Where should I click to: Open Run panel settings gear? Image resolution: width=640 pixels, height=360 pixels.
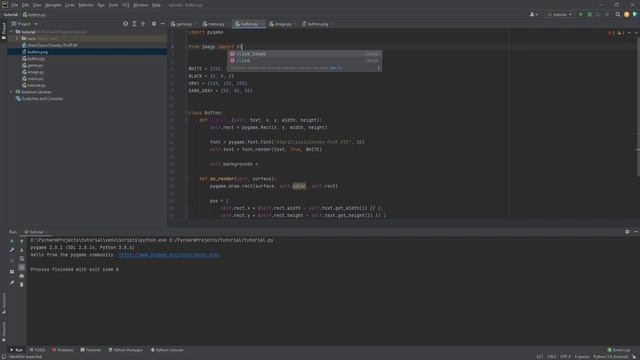click(627, 231)
